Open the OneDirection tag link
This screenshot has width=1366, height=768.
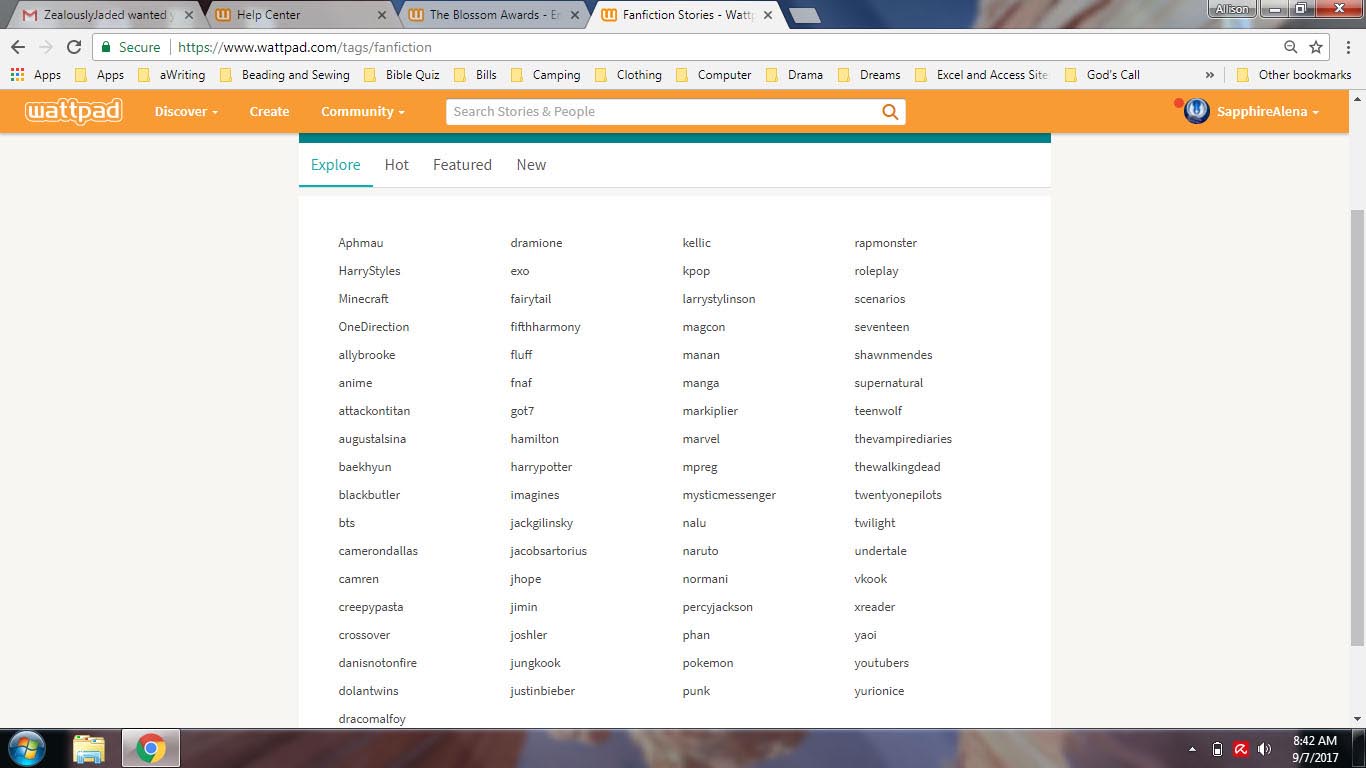pyautogui.click(x=374, y=327)
